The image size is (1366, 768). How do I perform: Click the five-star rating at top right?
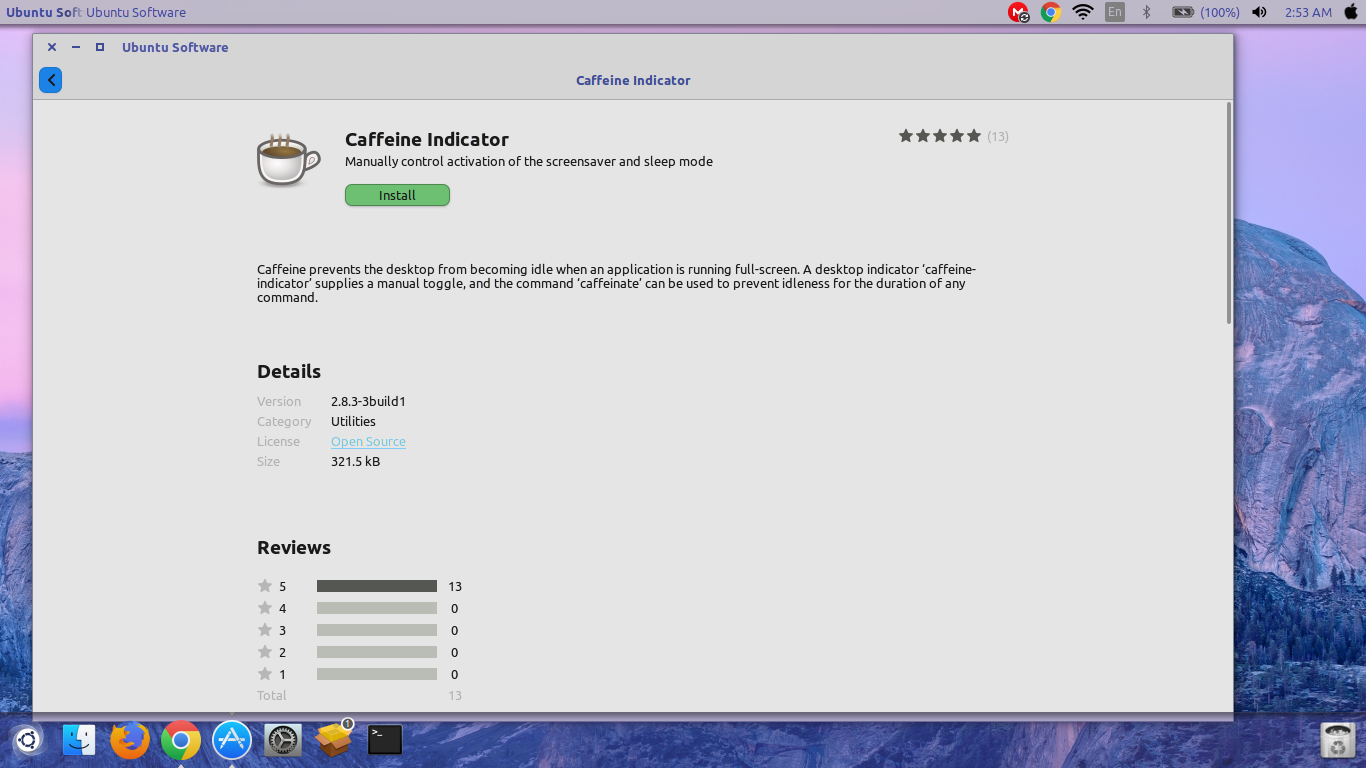point(940,136)
